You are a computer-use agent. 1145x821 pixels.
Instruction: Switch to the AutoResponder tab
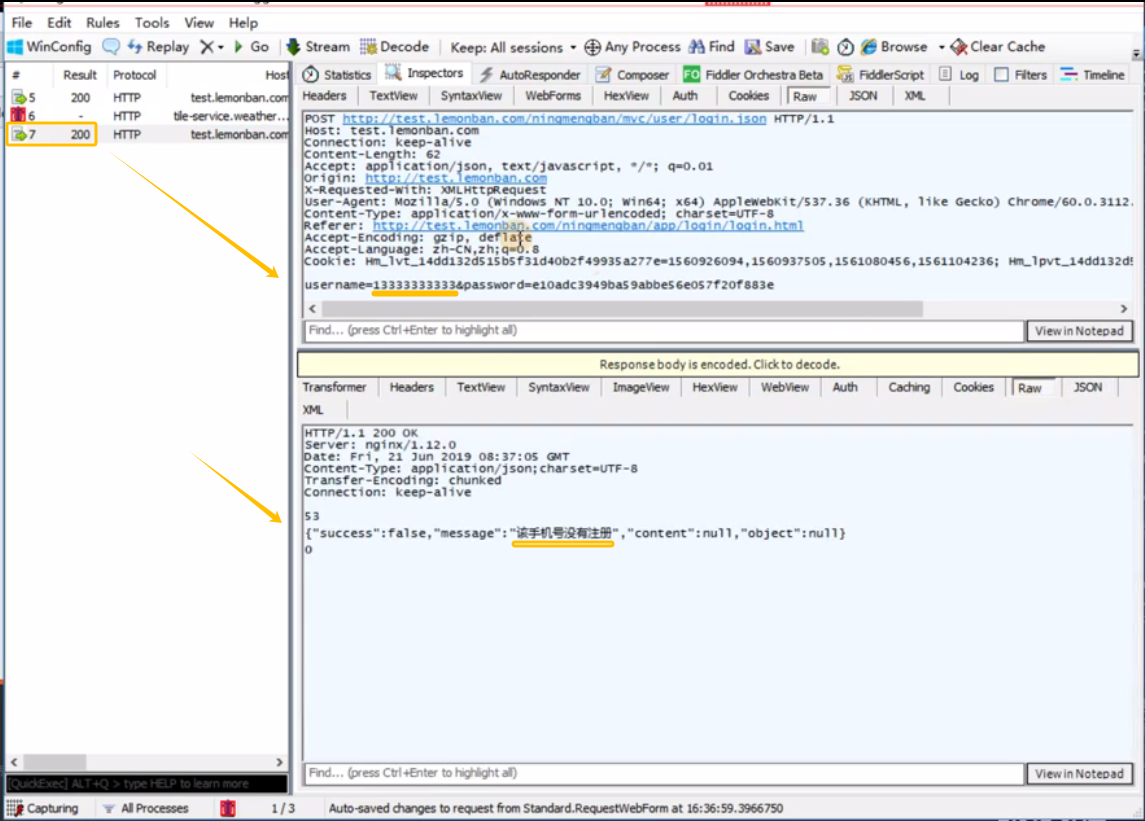pyautogui.click(x=530, y=75)
